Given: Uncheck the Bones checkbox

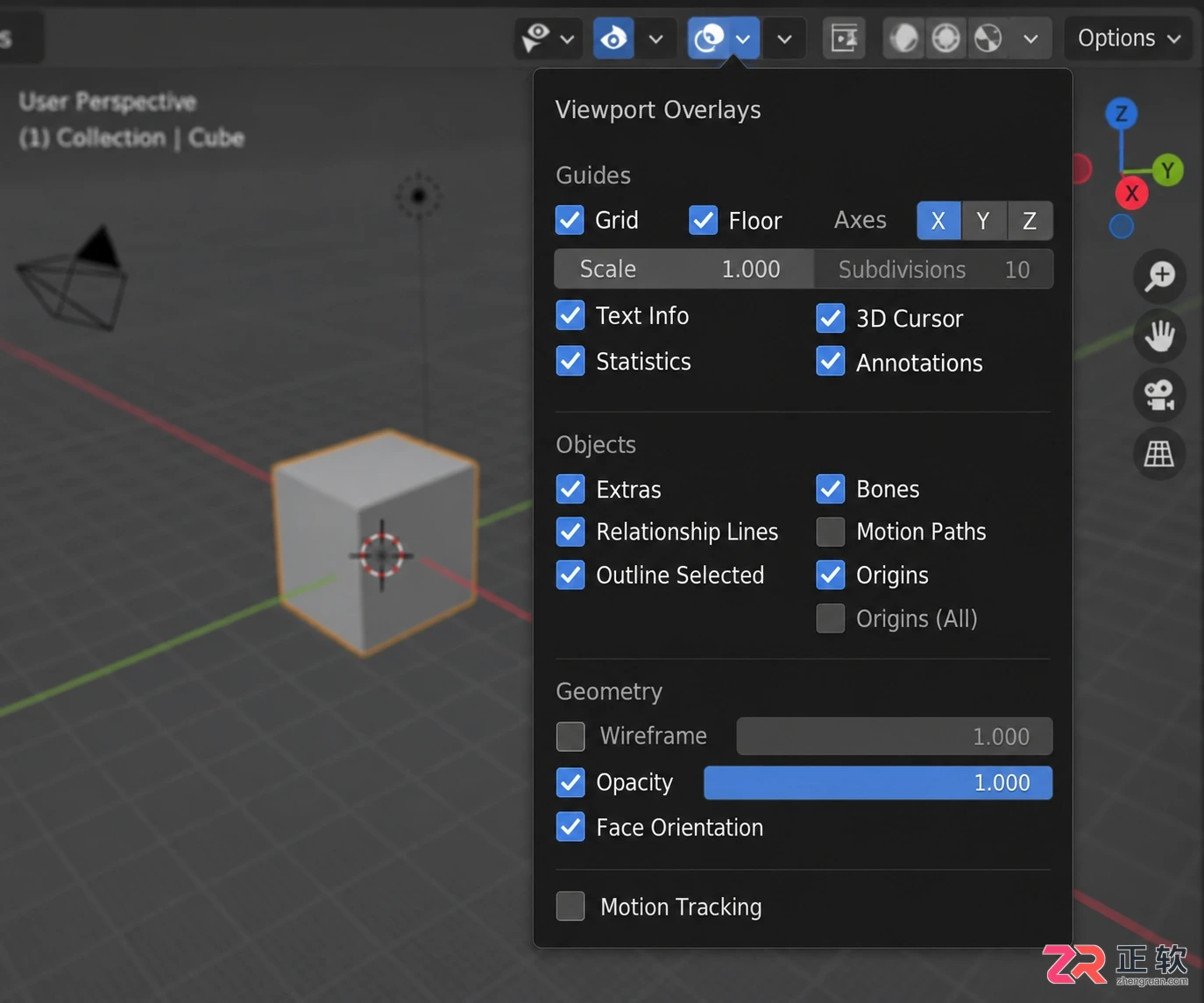Looking at the screenshot, I should point(831,489).
